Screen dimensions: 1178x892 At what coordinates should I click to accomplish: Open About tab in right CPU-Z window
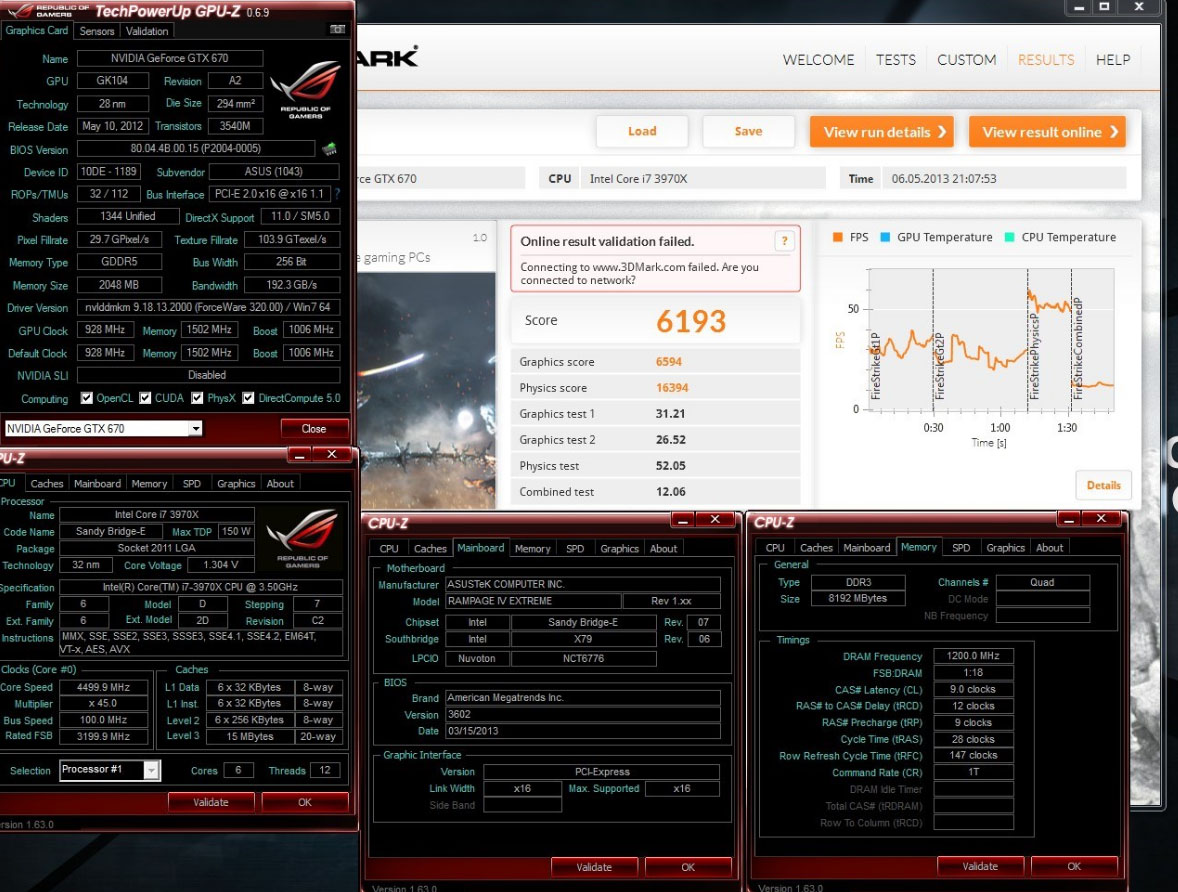tap(1050, 548)
